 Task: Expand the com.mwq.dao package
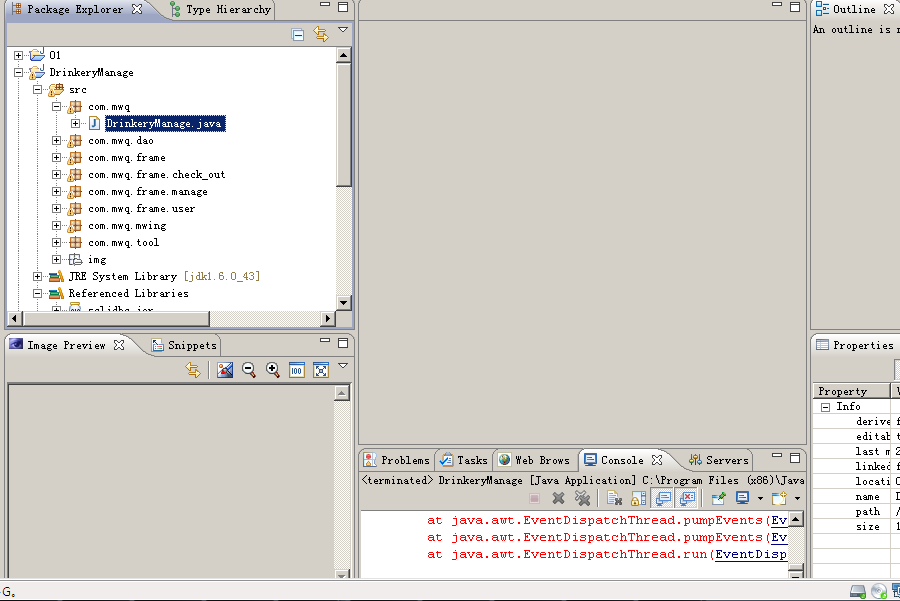56,141
